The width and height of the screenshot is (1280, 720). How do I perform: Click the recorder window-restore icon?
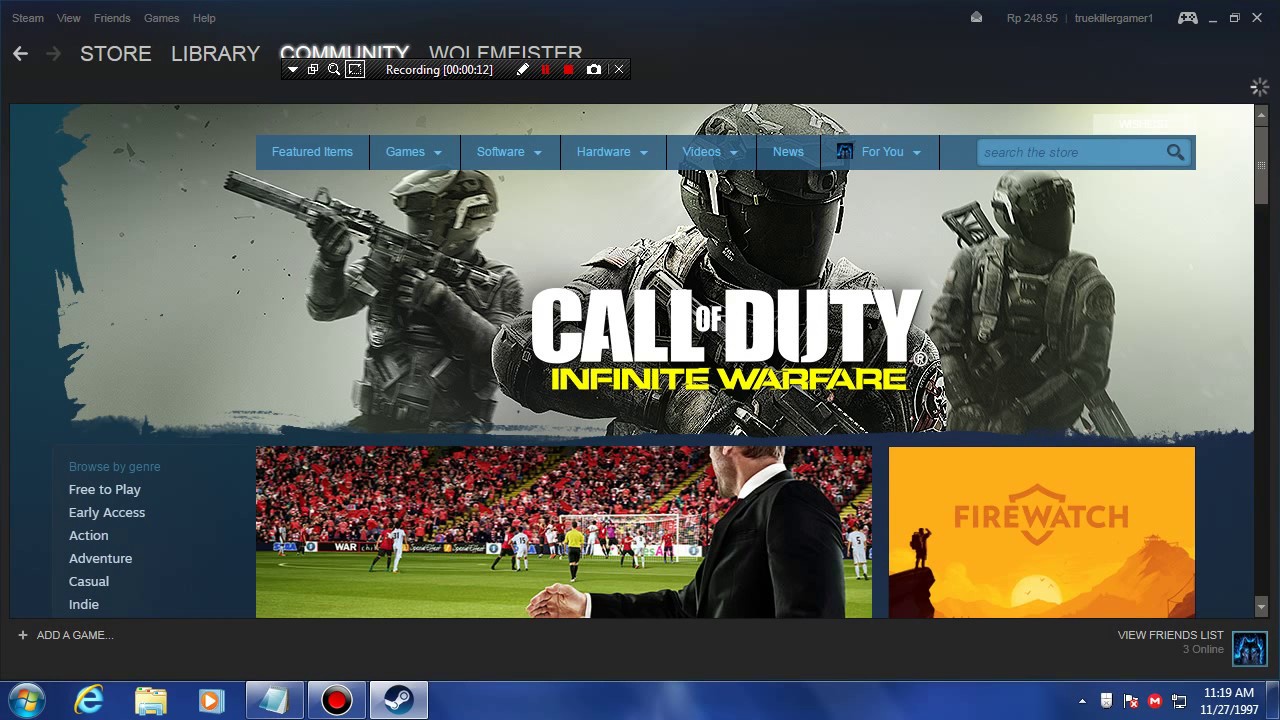313,69
